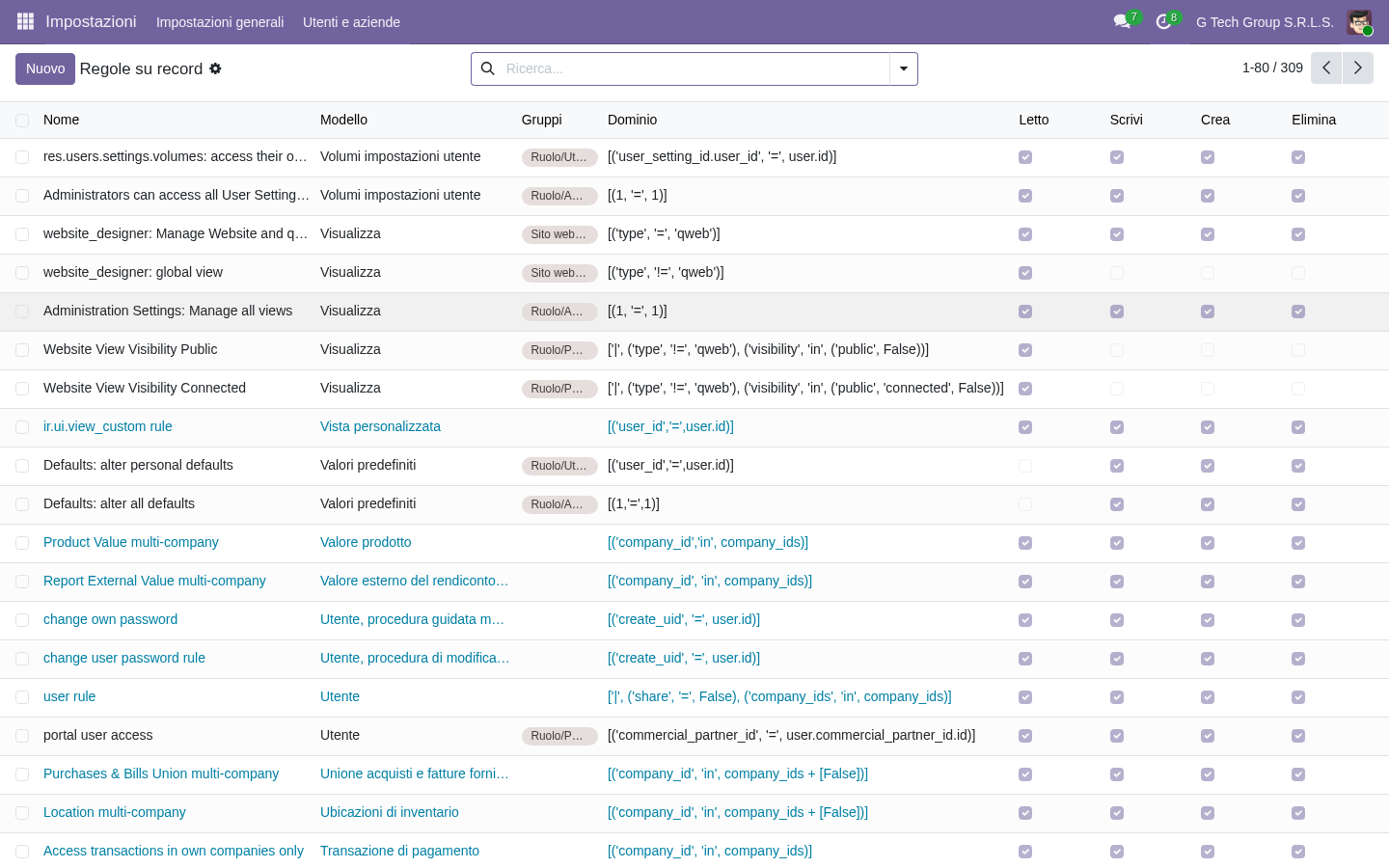Click Valore prodotto model cell

point(366,542)
